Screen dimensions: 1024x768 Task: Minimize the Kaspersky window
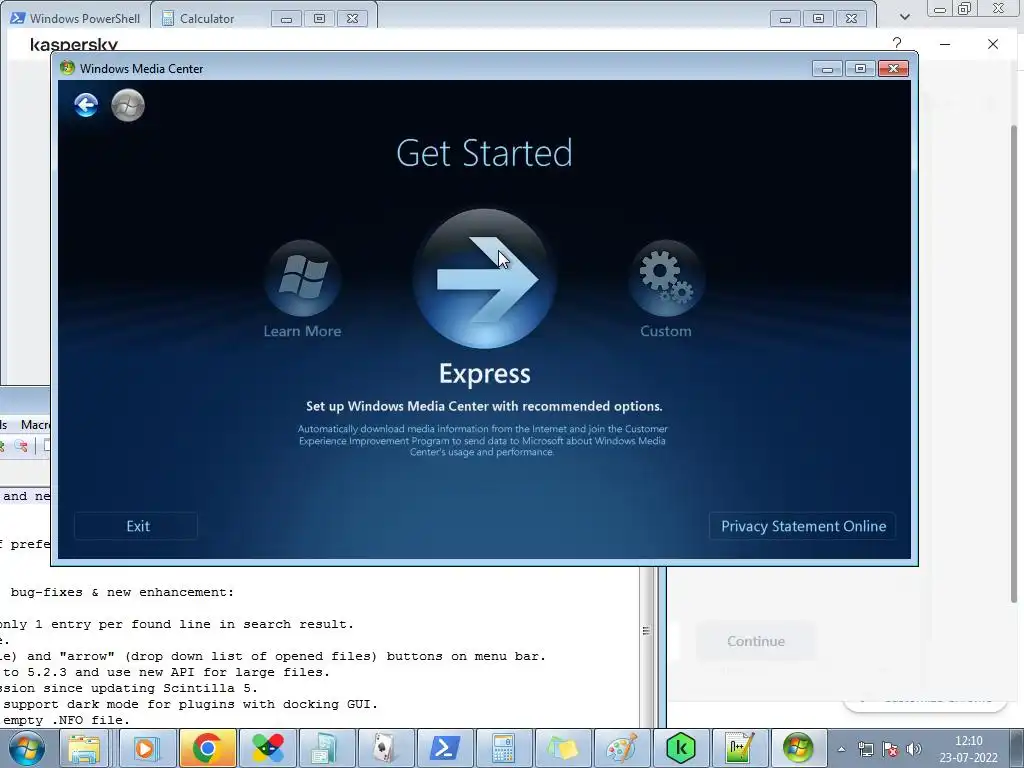(x=945, y=44)
